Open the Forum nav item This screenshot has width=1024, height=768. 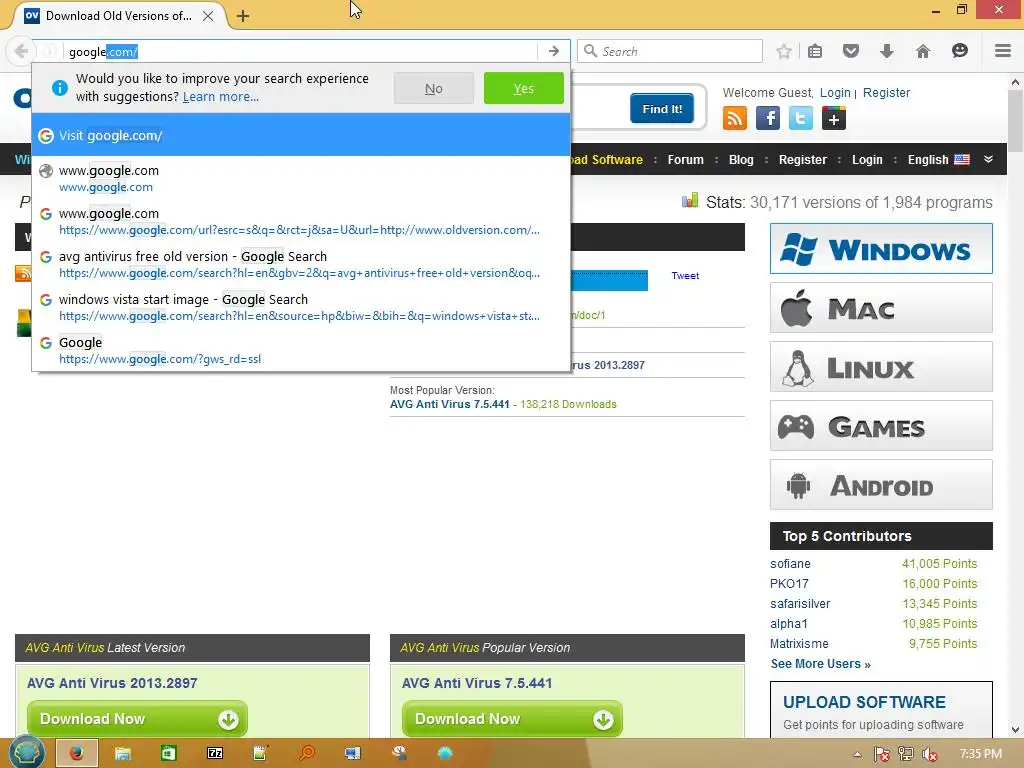[685, 159]
